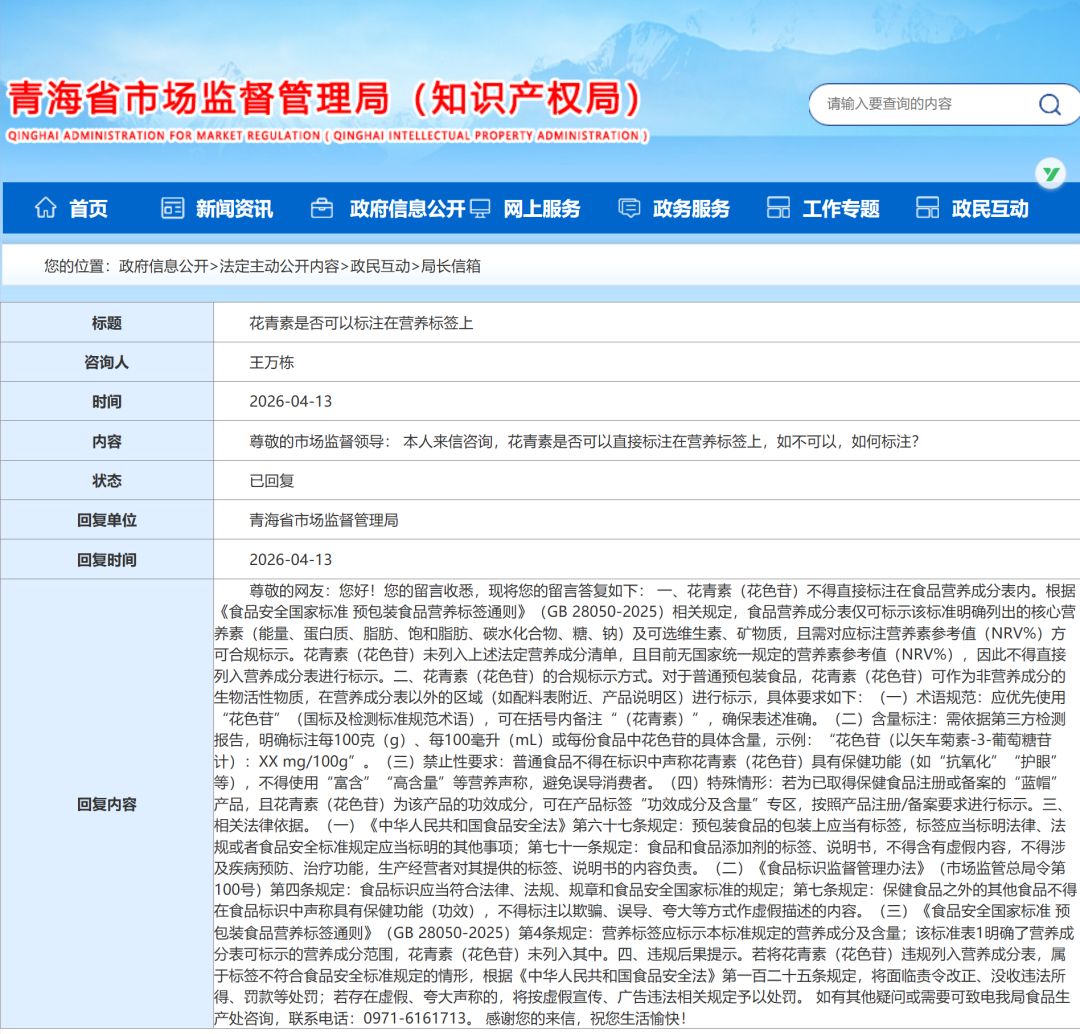Click breadcrumb link 法定主动公开内容
This screenshot has height=1034, width=1080.
279,267
